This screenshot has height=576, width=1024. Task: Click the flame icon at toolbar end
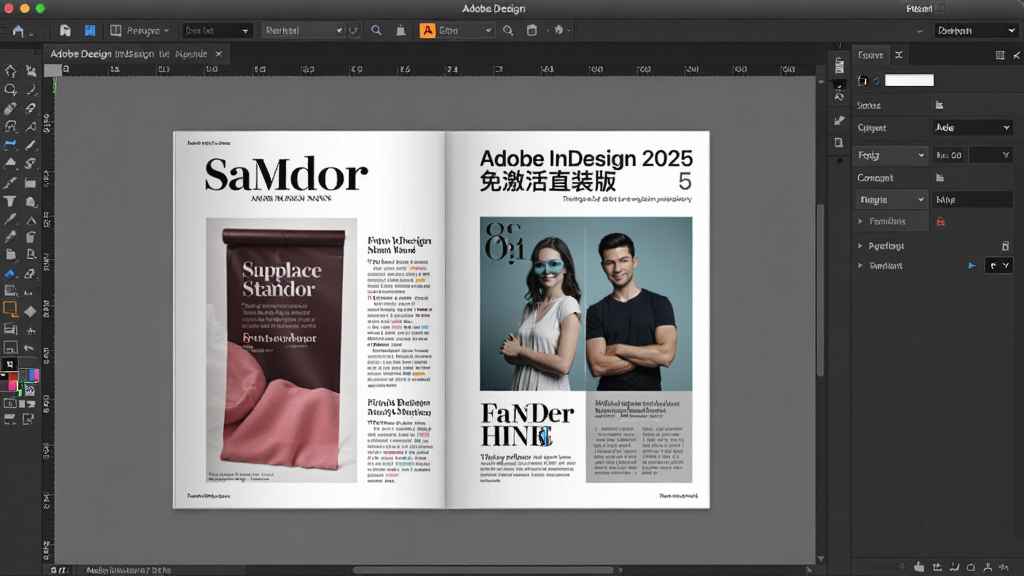558,30
